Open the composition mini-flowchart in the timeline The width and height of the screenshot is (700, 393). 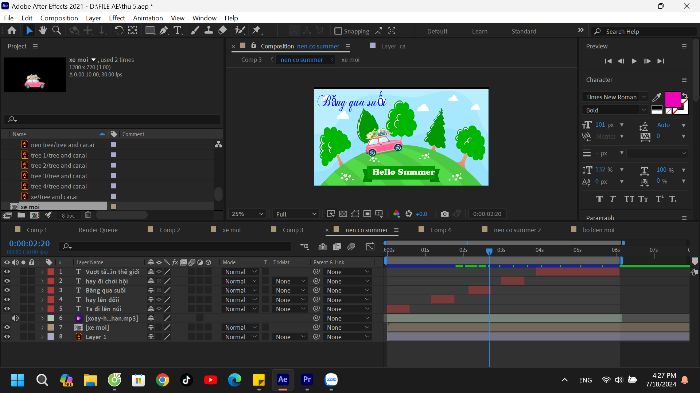click(x=304, y=246)
